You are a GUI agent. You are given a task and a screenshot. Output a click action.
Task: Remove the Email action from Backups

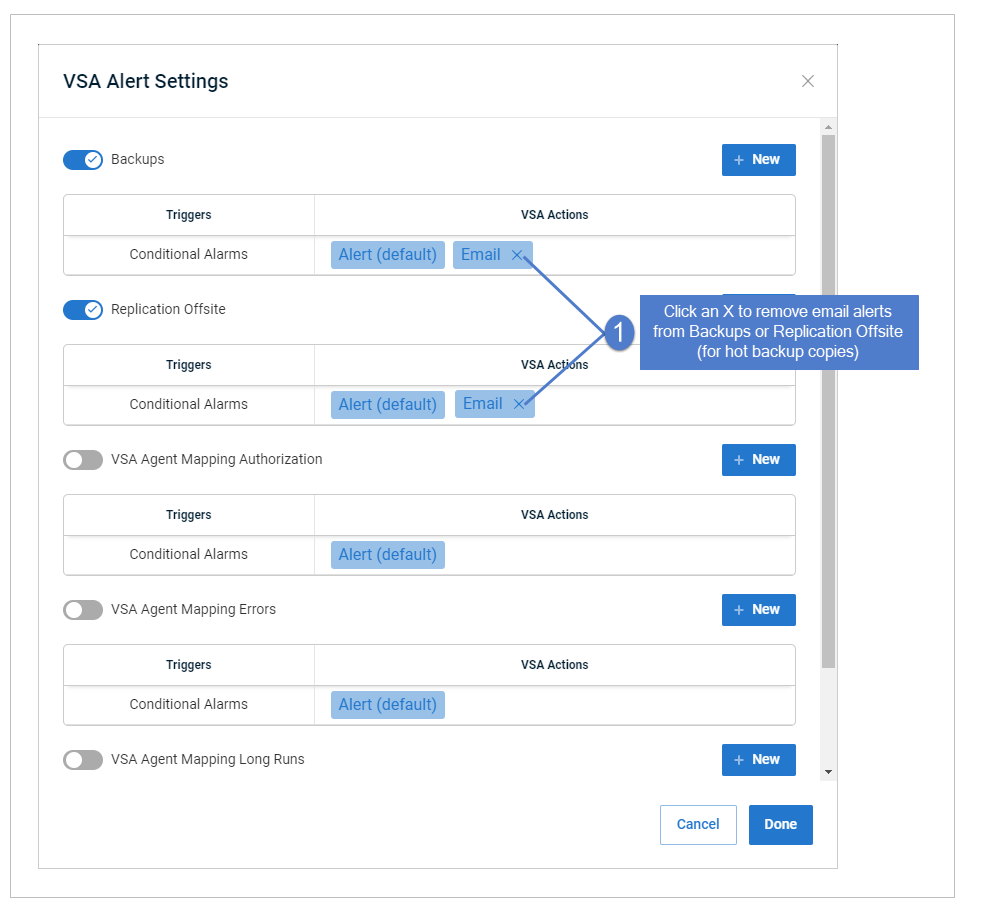pos(517,255)
